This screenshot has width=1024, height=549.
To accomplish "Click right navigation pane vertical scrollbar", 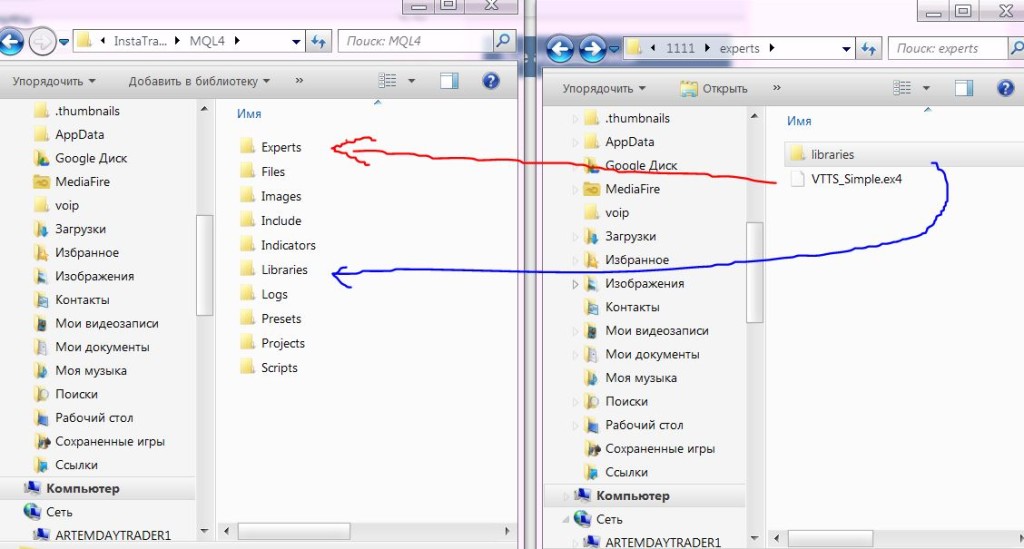I will tap(754, 272).
